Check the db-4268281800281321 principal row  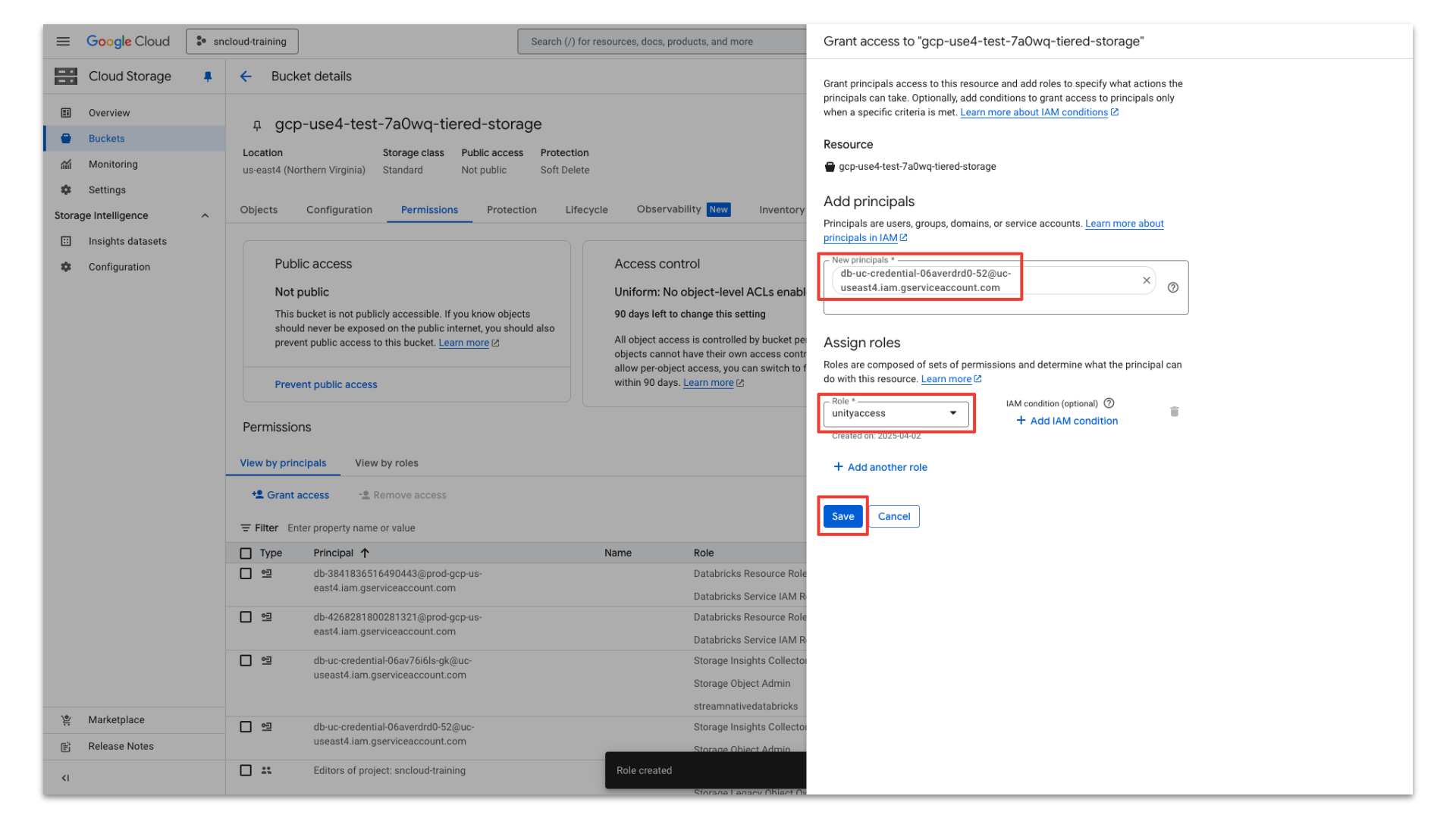(246, 617)
